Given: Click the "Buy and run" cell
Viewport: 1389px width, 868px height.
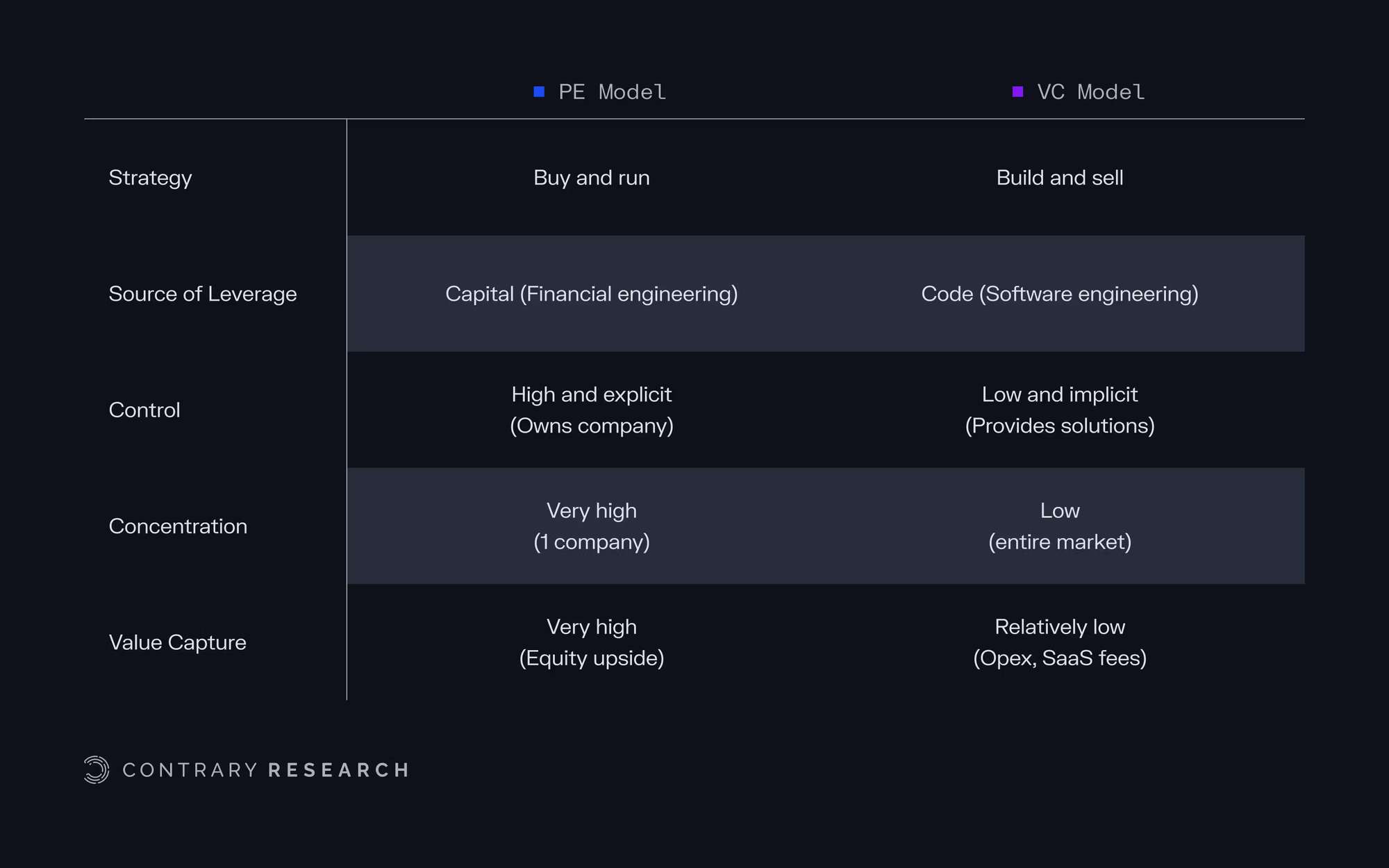Looking at the screenshot, I should click(592, 178).
